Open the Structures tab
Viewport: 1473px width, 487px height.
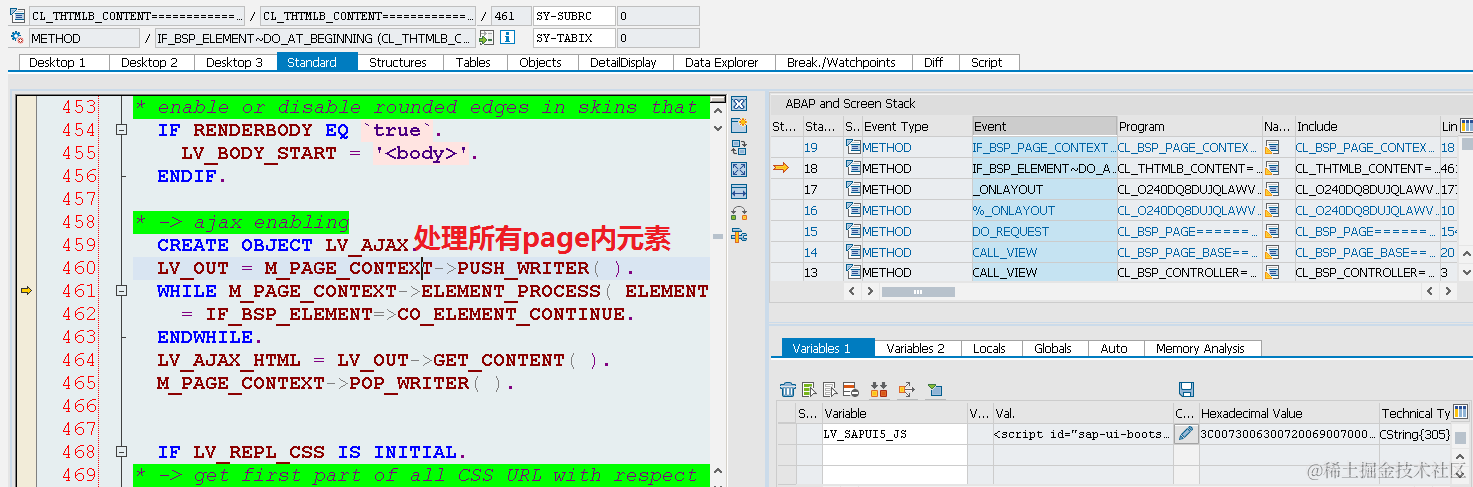pos(398,62)
